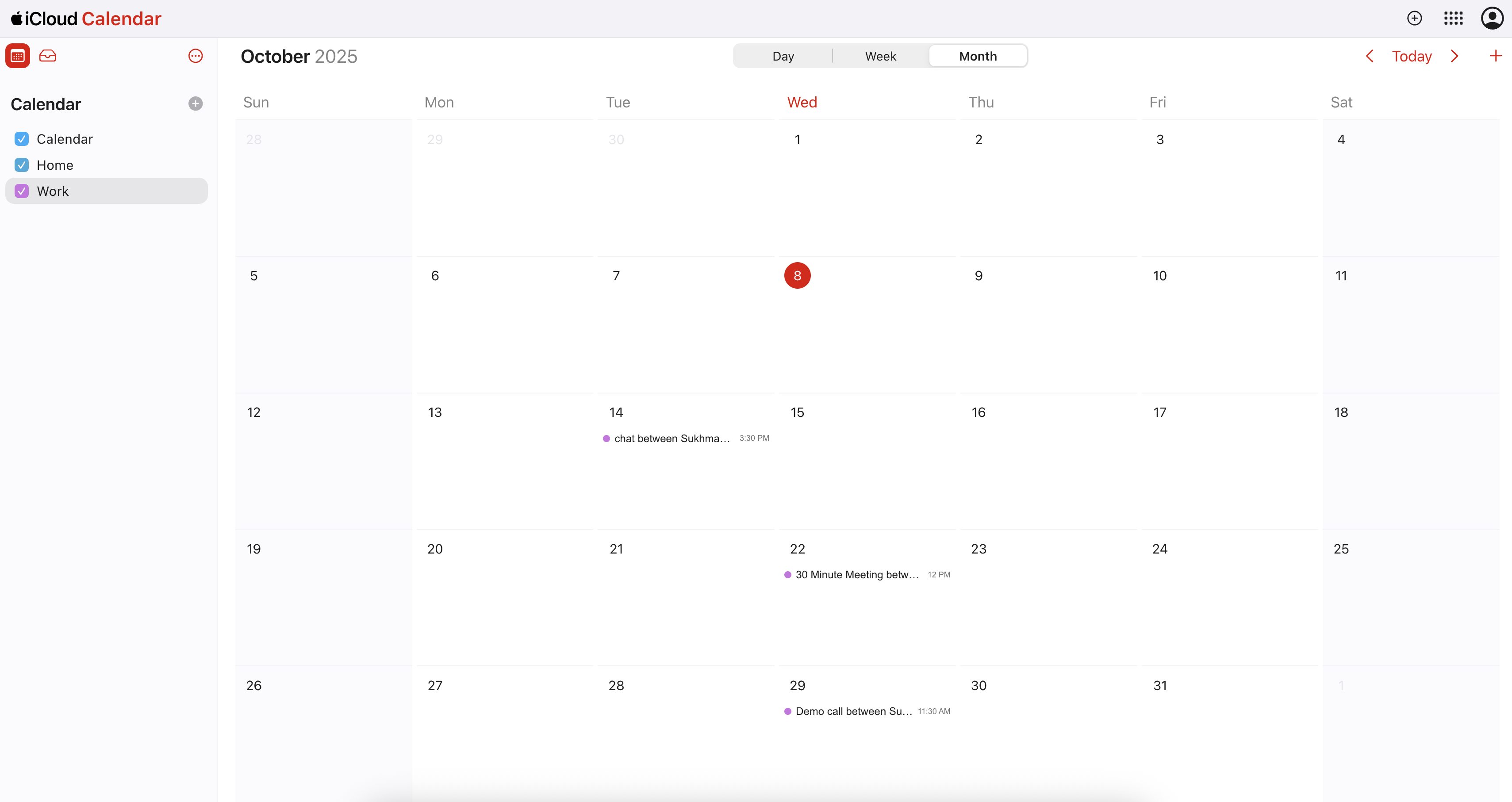The height and width of the screenshot is (802, 1512).
Task: Add a new calendar with the plus icon
Action: (x=195, y=104)
